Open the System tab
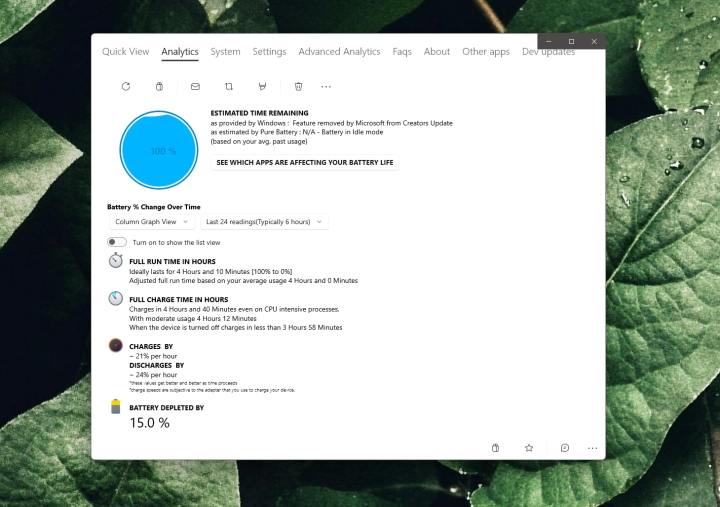Viewport: 720px width, 507px height. (225, 52)
